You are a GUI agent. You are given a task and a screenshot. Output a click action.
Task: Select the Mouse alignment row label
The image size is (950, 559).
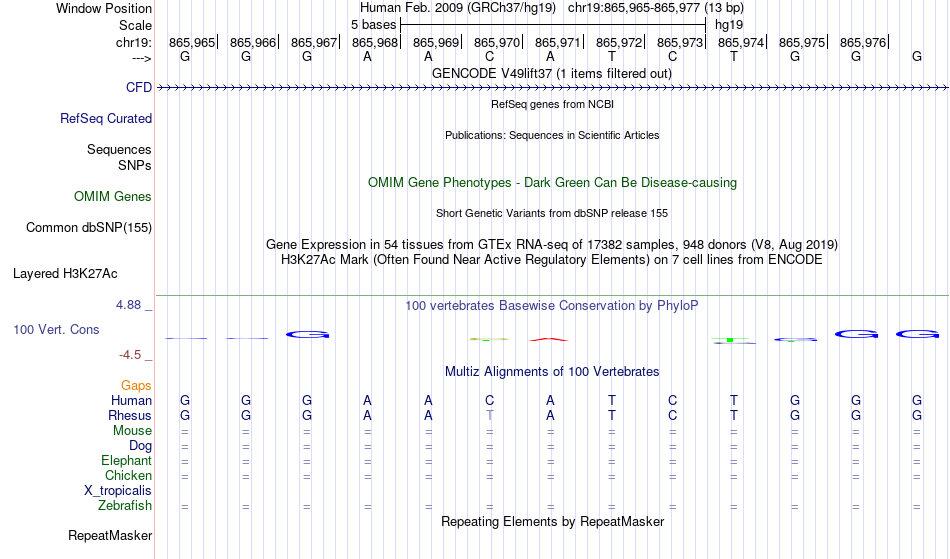point(132,431)
